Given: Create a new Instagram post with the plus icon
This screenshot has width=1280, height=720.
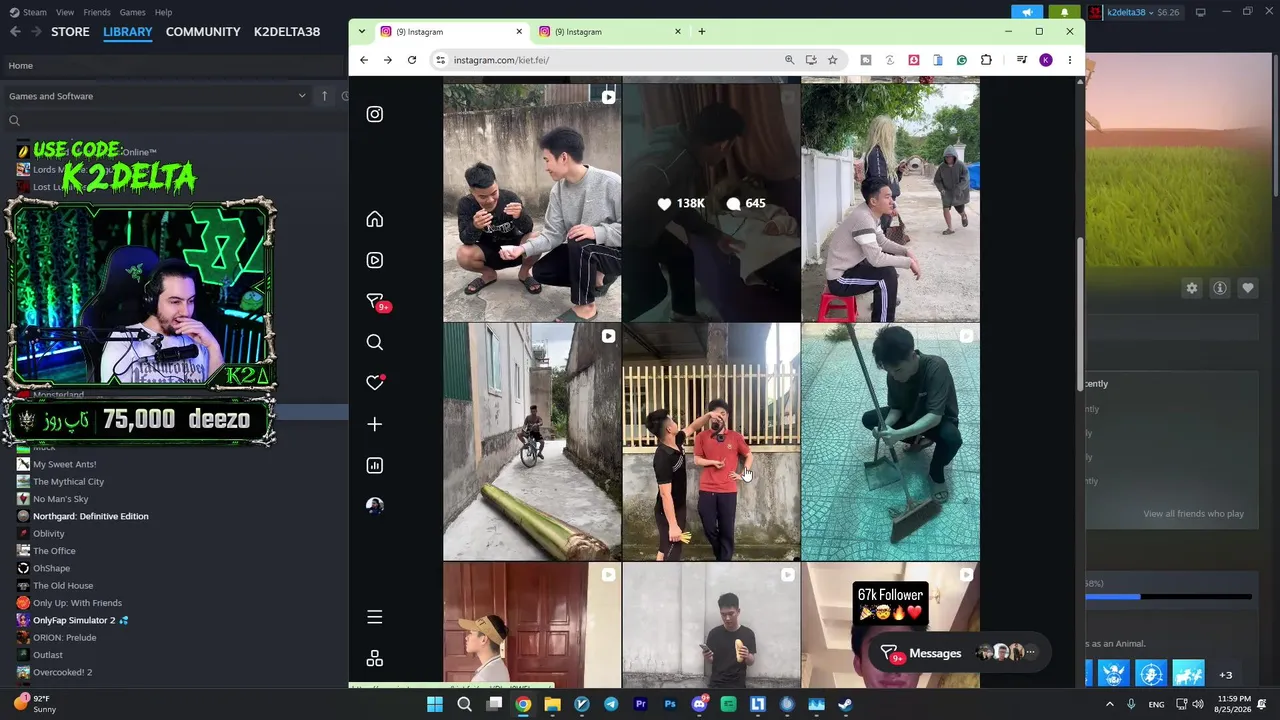Looking at the screenshot, I should point(375,424).
